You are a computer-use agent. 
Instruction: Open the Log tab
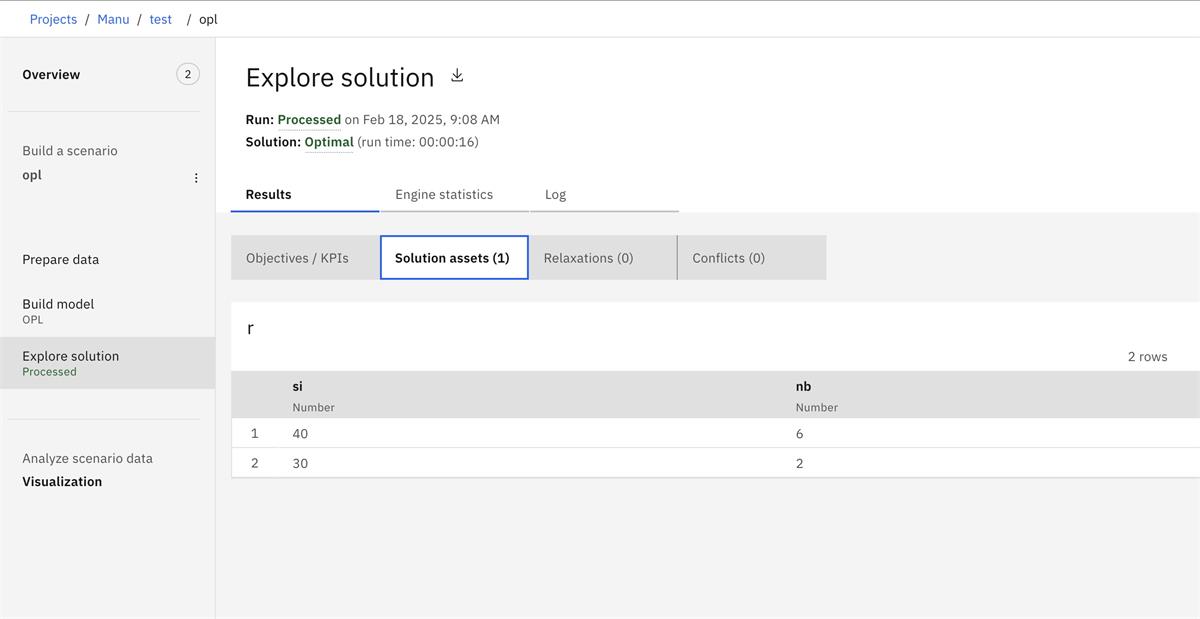(x=555, y=194)
